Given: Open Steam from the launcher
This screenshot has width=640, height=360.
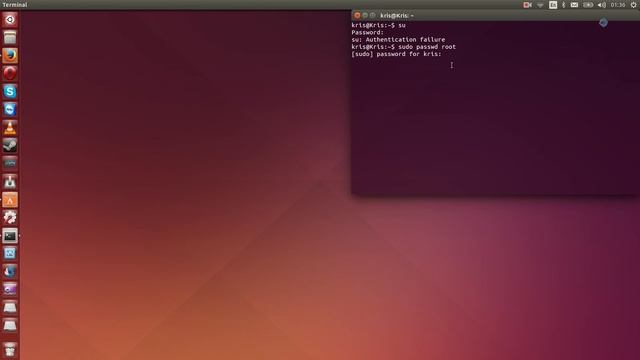Looking at the screenshot, I should point(10,146).
